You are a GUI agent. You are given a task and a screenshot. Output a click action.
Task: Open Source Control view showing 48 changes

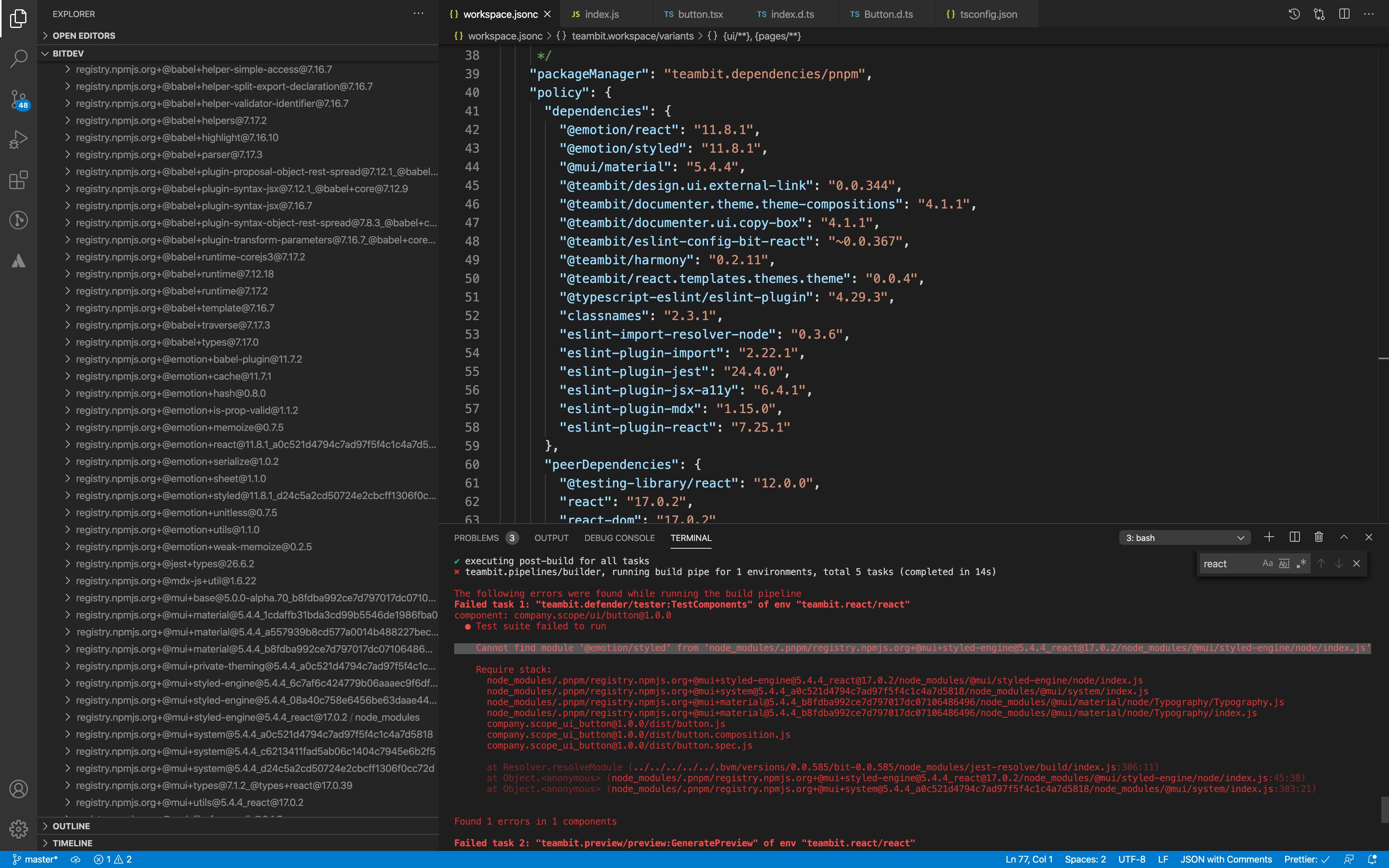(18, 99)
